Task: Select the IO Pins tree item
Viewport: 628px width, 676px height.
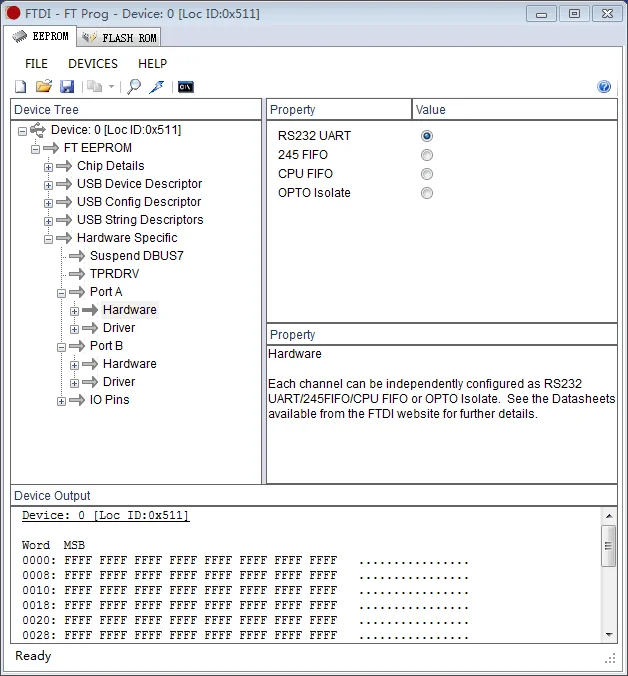Action: click(109, 400)
